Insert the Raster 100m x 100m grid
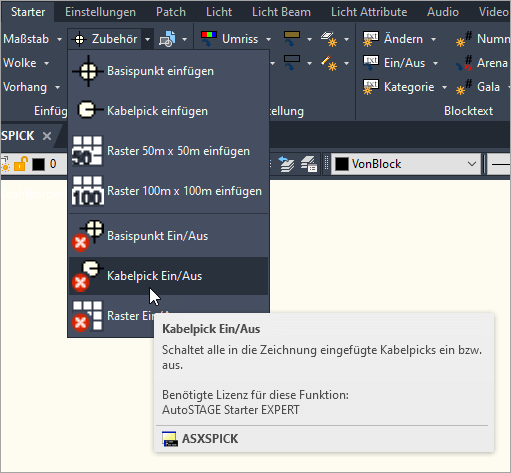 click(x=168, y=191)
